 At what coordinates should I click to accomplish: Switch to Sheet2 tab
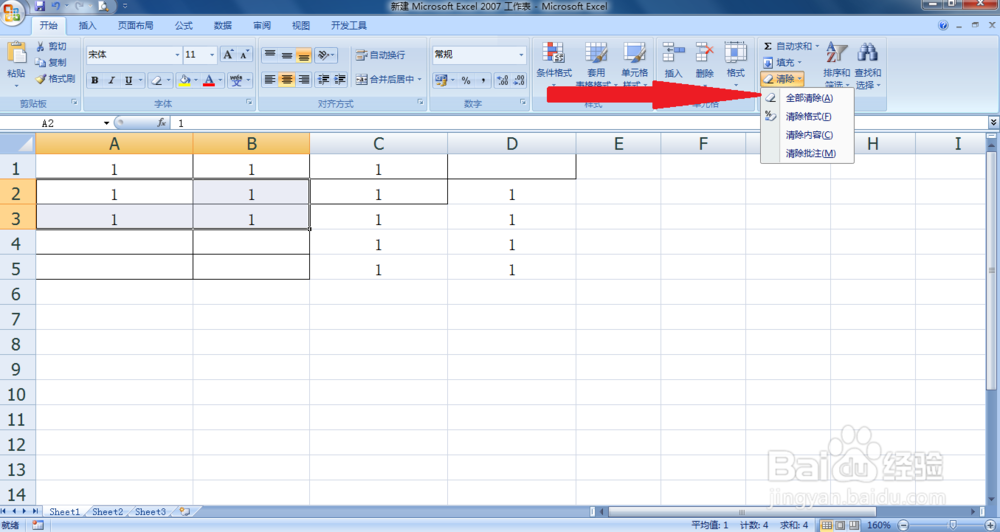(x=108, y=512)
